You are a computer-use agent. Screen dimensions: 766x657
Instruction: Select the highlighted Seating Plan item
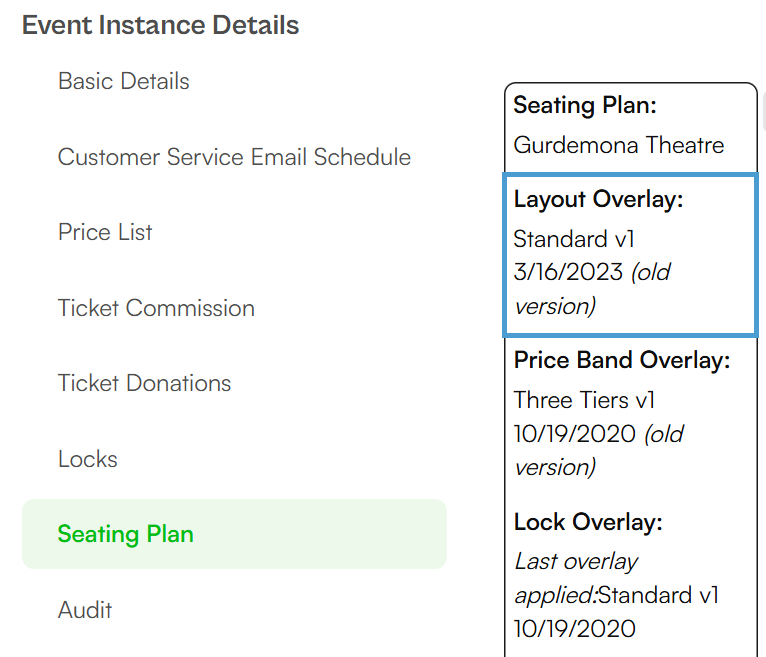pyautogui.click(x=234, y=534)
